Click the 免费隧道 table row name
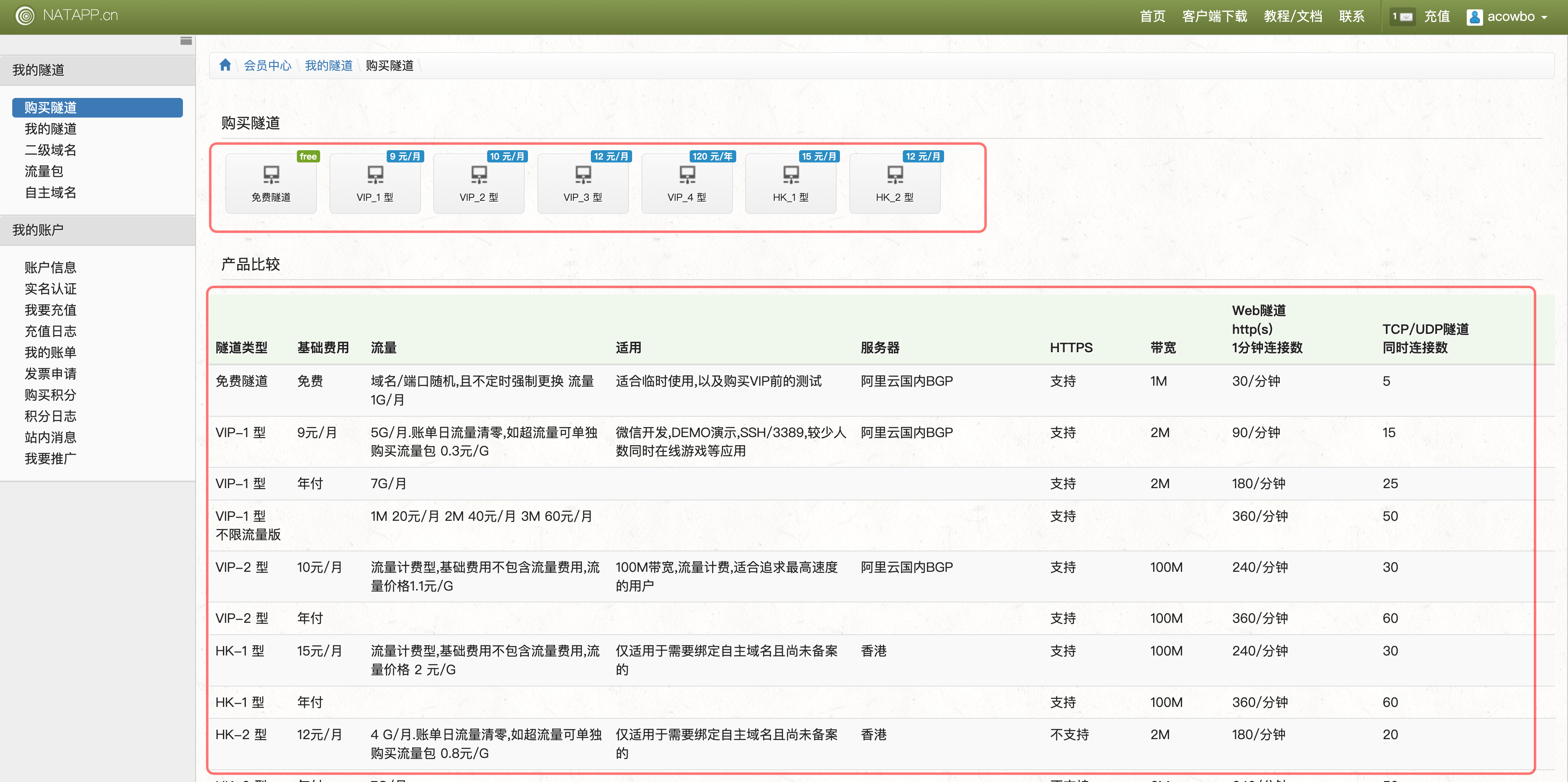This screenshot has width=1568, height=782. click(x=242, y=381)
